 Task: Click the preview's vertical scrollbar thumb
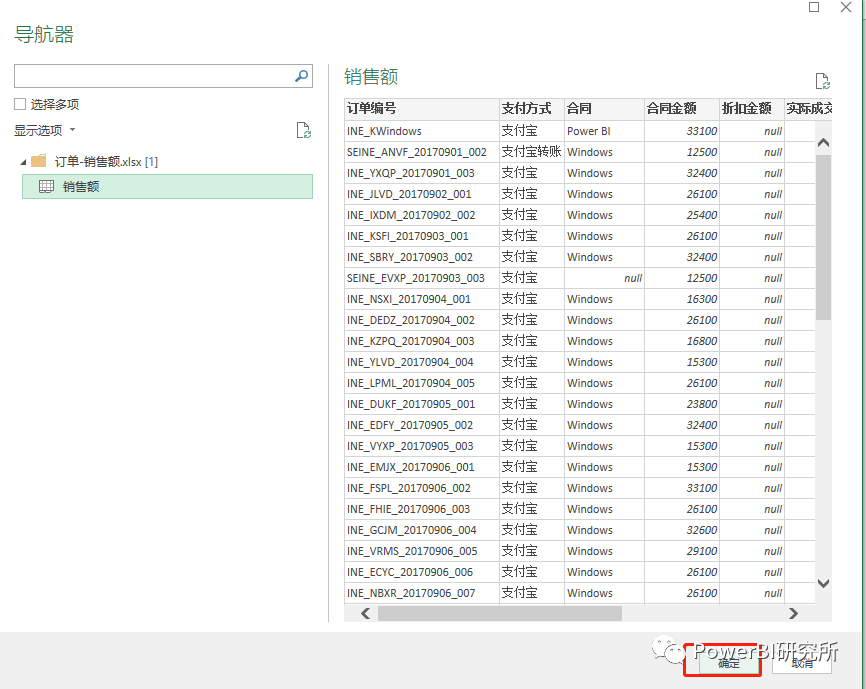coord(823,237)
